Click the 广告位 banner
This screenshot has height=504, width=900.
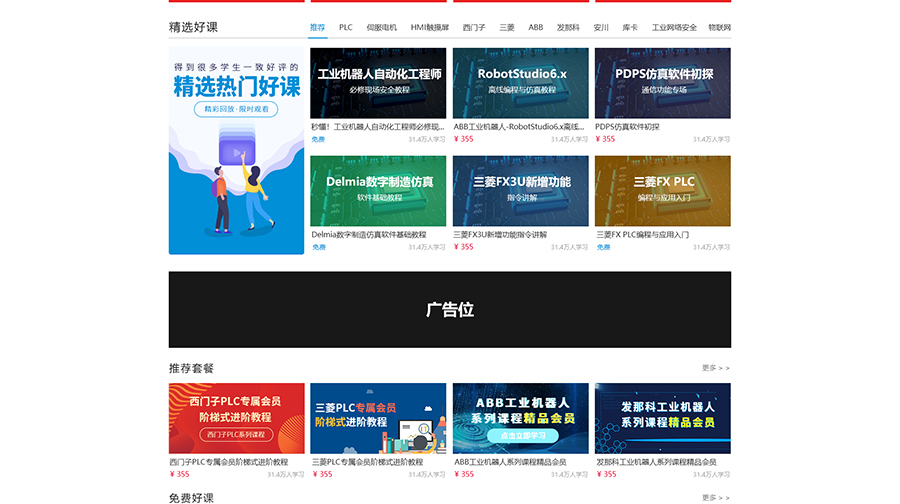click(449, 310)
